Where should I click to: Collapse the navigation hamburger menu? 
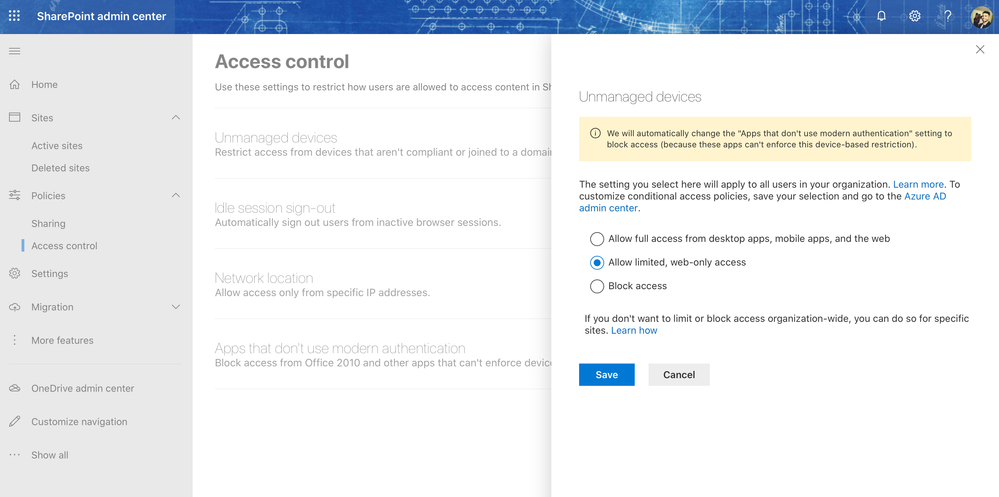coord(14,51)
